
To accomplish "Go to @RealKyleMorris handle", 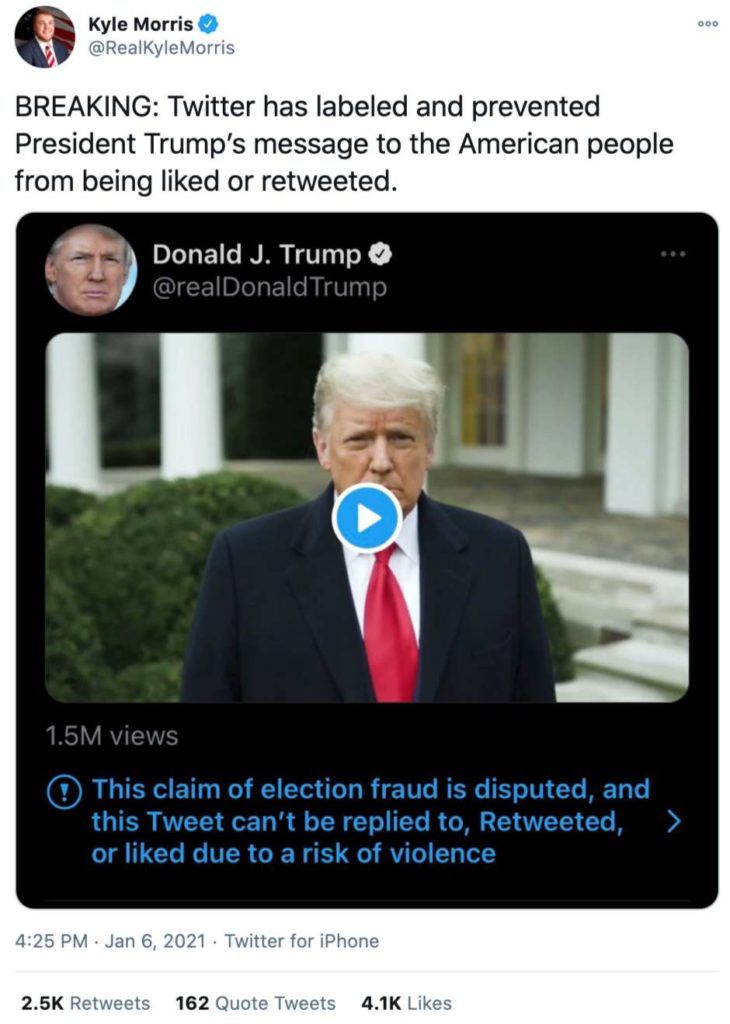I will 161,47.
